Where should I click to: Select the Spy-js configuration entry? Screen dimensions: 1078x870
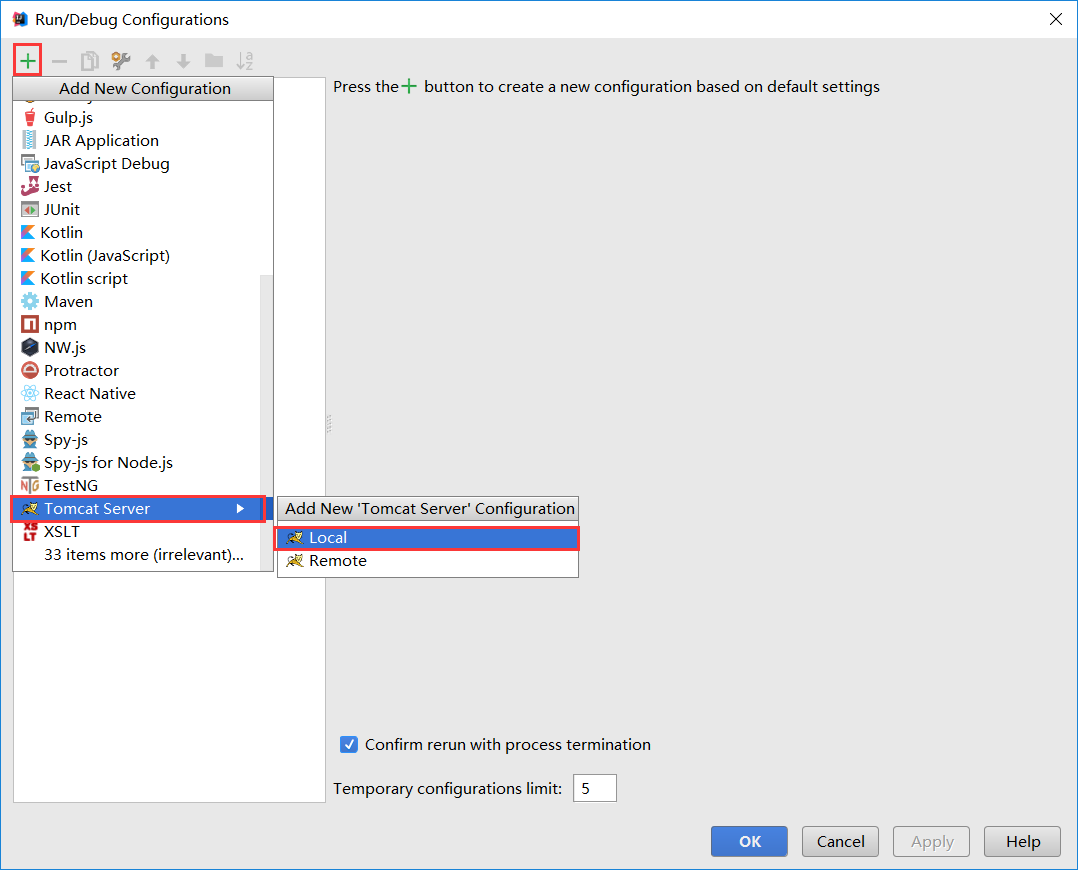[x=136, y=440]
